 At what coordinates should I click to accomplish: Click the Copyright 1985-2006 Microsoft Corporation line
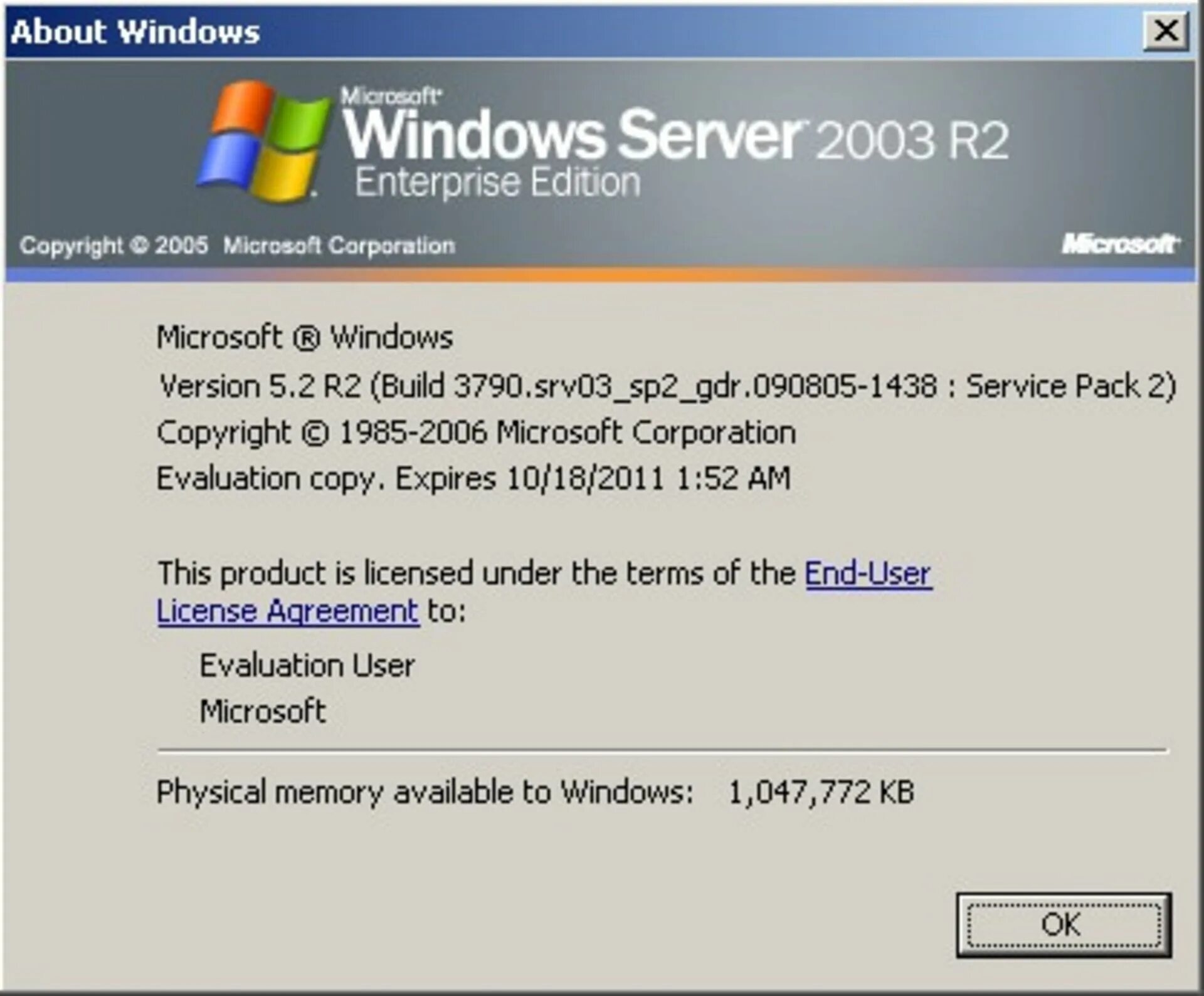pyautogui.click(x=476, y=432)
